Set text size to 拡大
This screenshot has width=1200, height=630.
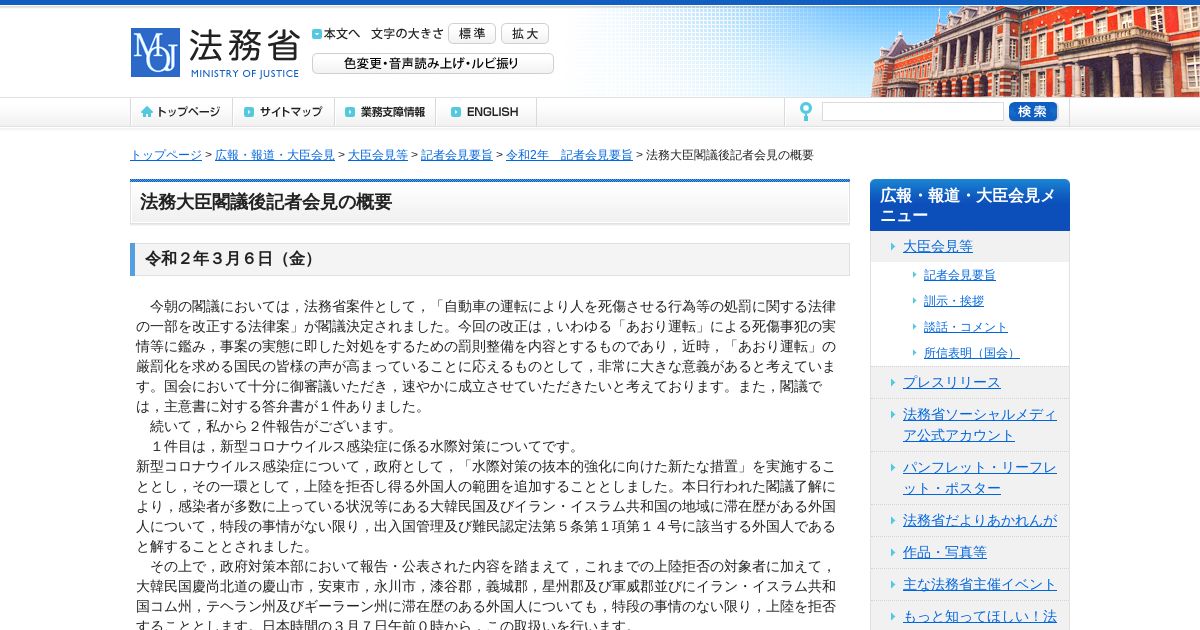[525, 33]
